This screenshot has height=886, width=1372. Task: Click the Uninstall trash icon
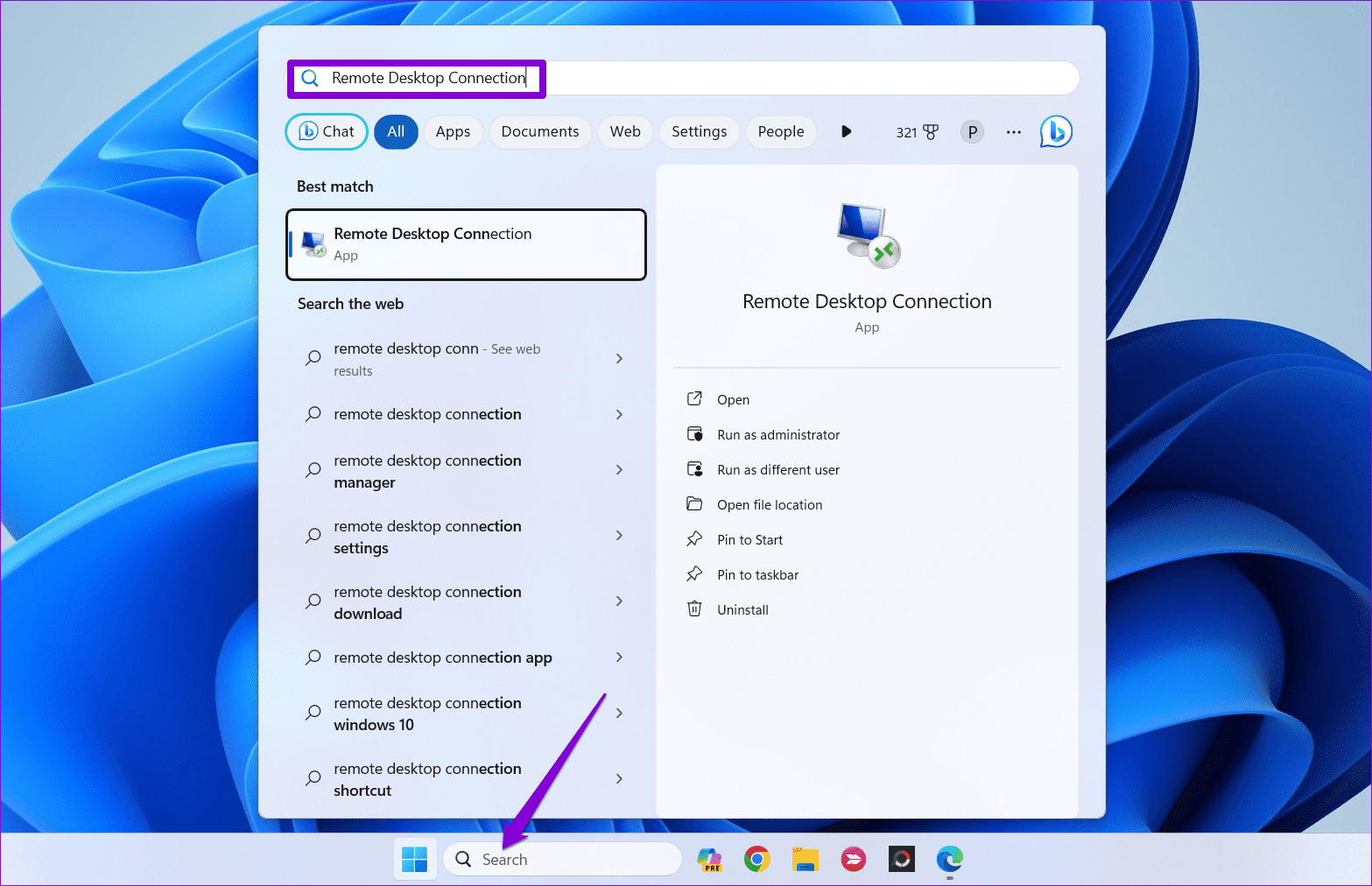694,609
